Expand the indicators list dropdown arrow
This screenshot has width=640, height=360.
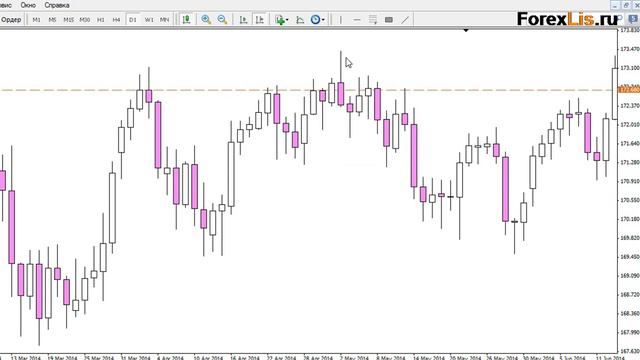tap(287, 20)
